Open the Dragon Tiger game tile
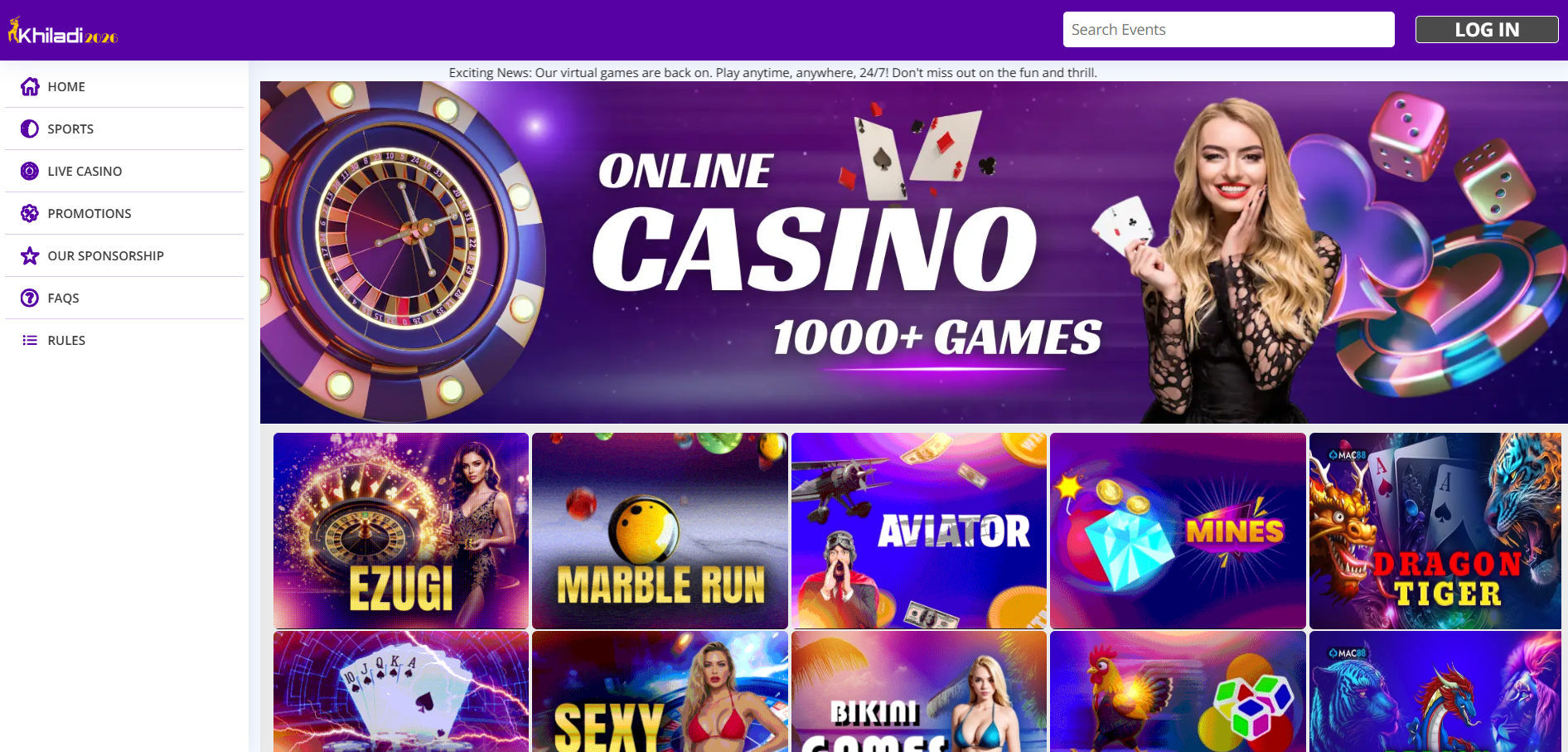This screenshot has height=752, width=1568. 1435,531
